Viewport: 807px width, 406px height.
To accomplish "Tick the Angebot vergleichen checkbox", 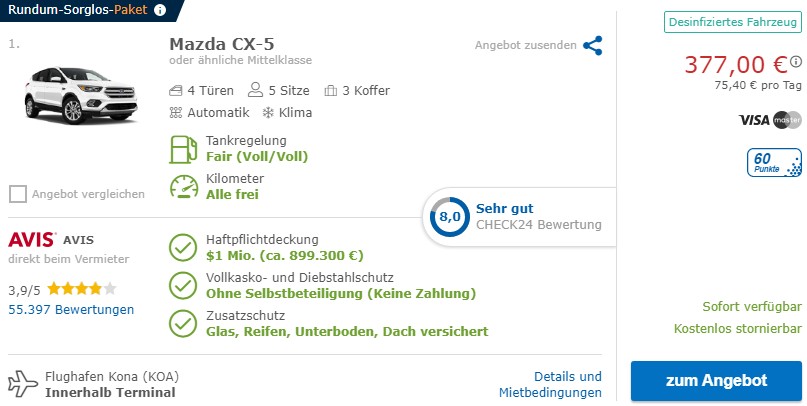I will pyautogui.click(x=18, y=194).
